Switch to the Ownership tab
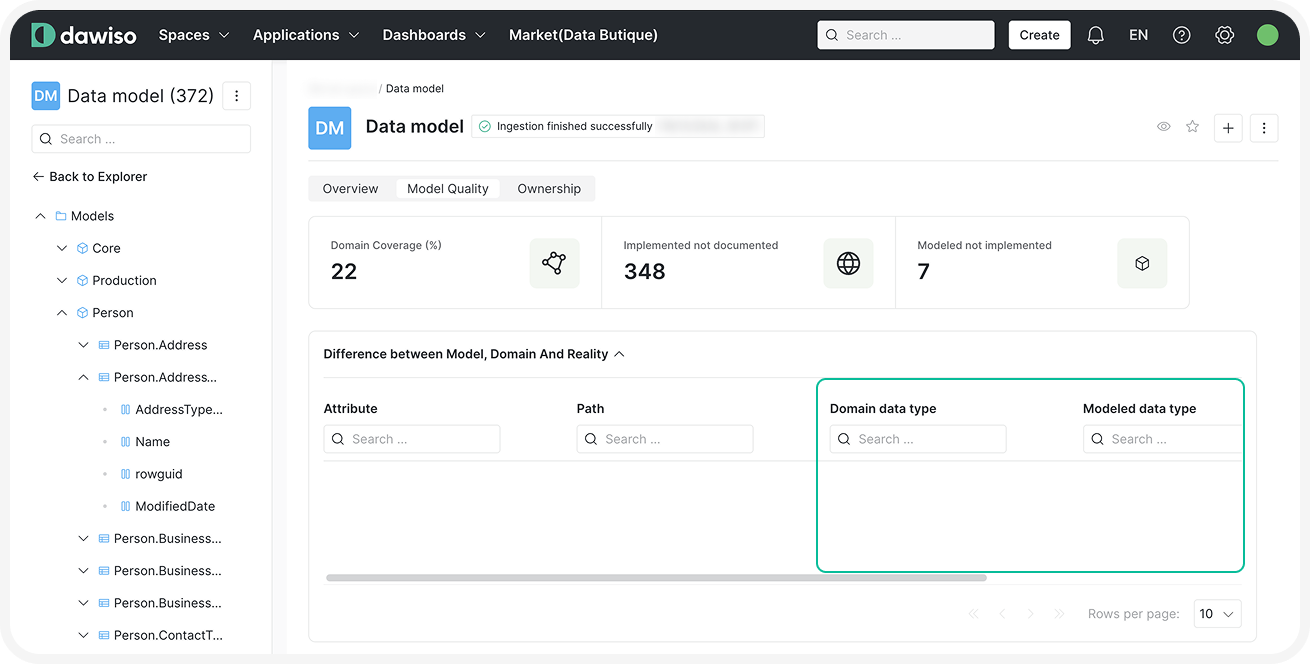The height and width of the screenshot is (664, 1310). coord(549,188)
